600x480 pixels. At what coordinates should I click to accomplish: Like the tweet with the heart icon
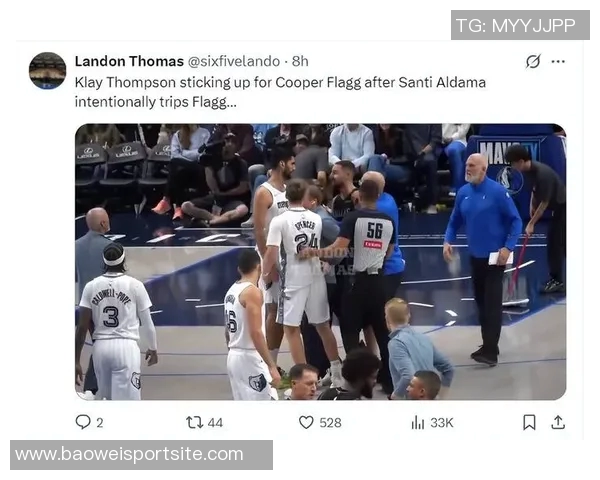(x=306, y=423)
